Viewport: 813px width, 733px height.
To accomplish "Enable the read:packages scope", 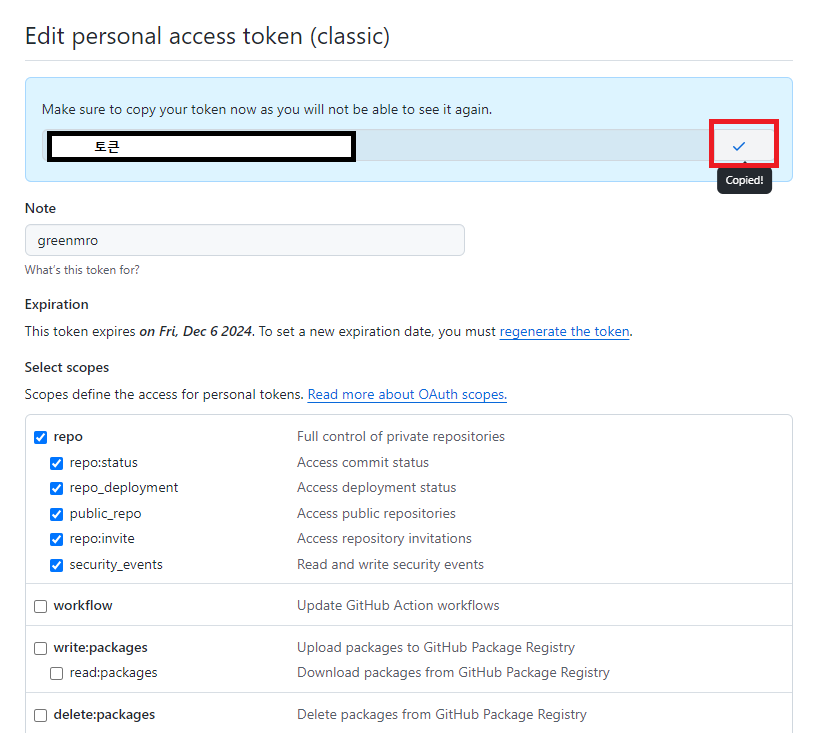I will click(x=56, y=673).
